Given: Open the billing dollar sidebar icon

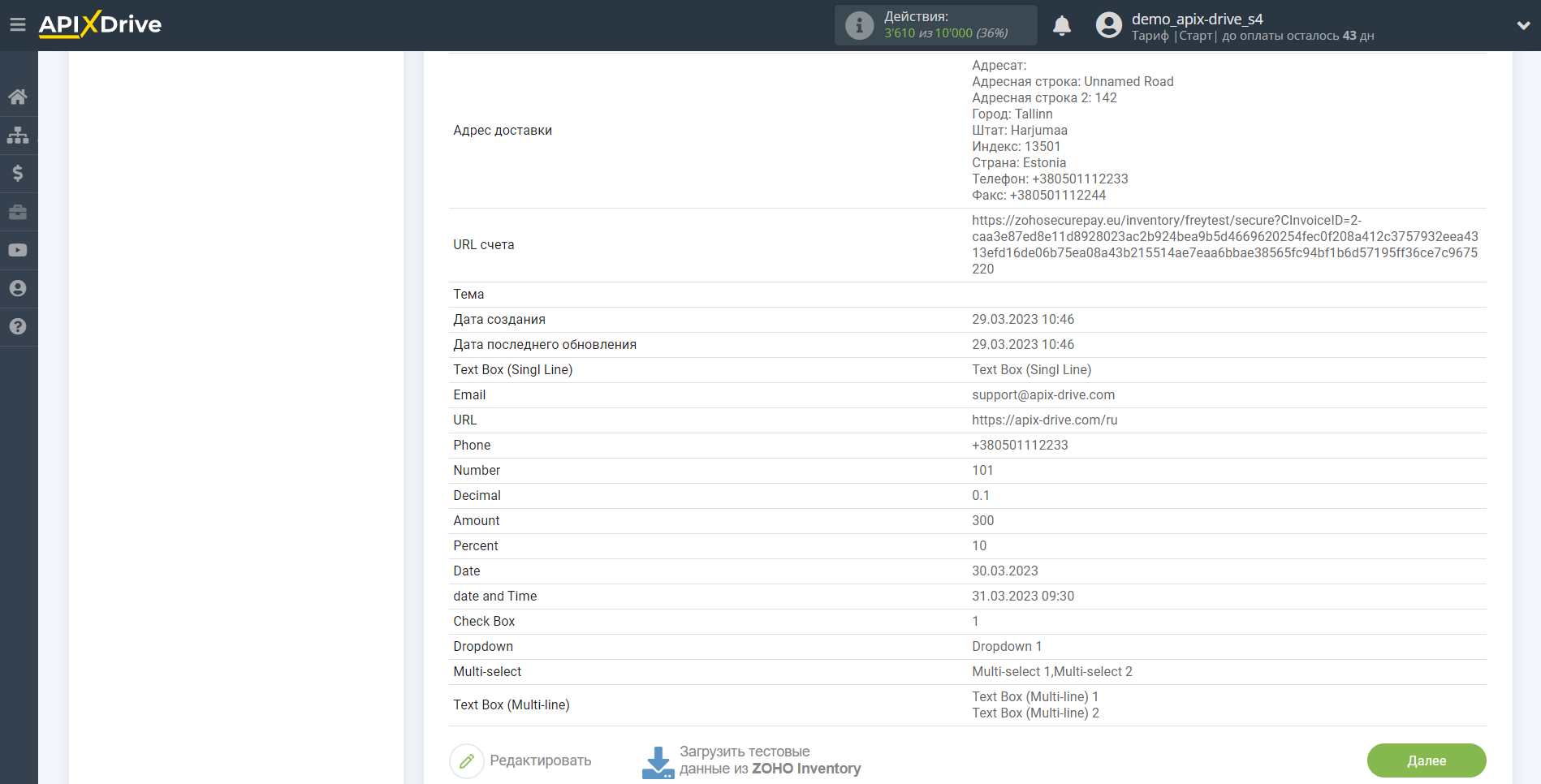Looking at the screenshot, I should pyautogui.click(x=18, y=173).
